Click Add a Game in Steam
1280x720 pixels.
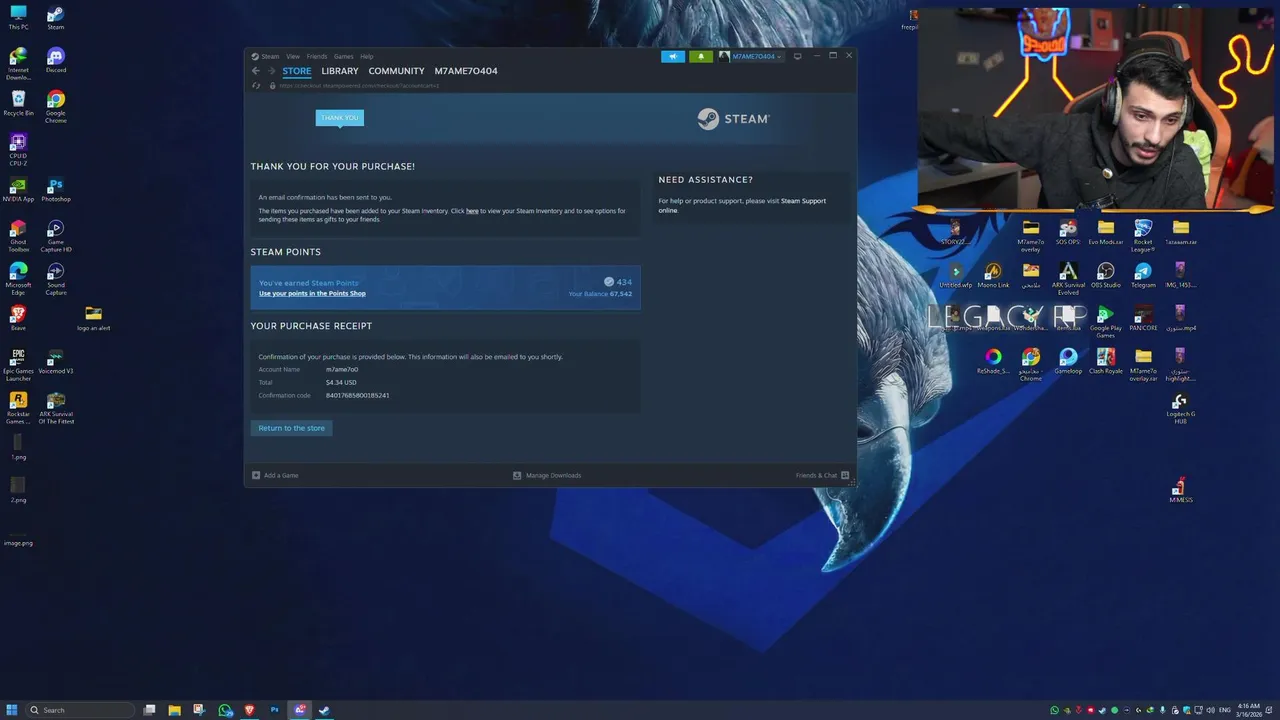[276, 475]
